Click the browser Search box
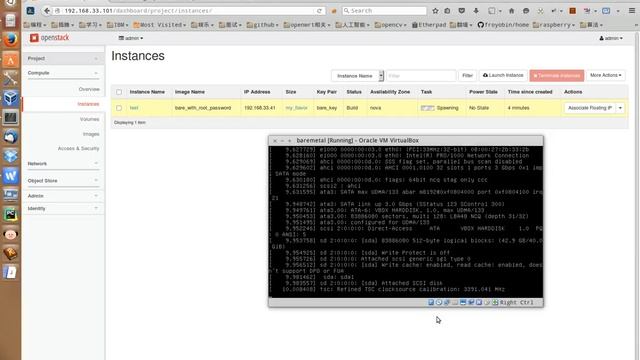 (384, 11)
